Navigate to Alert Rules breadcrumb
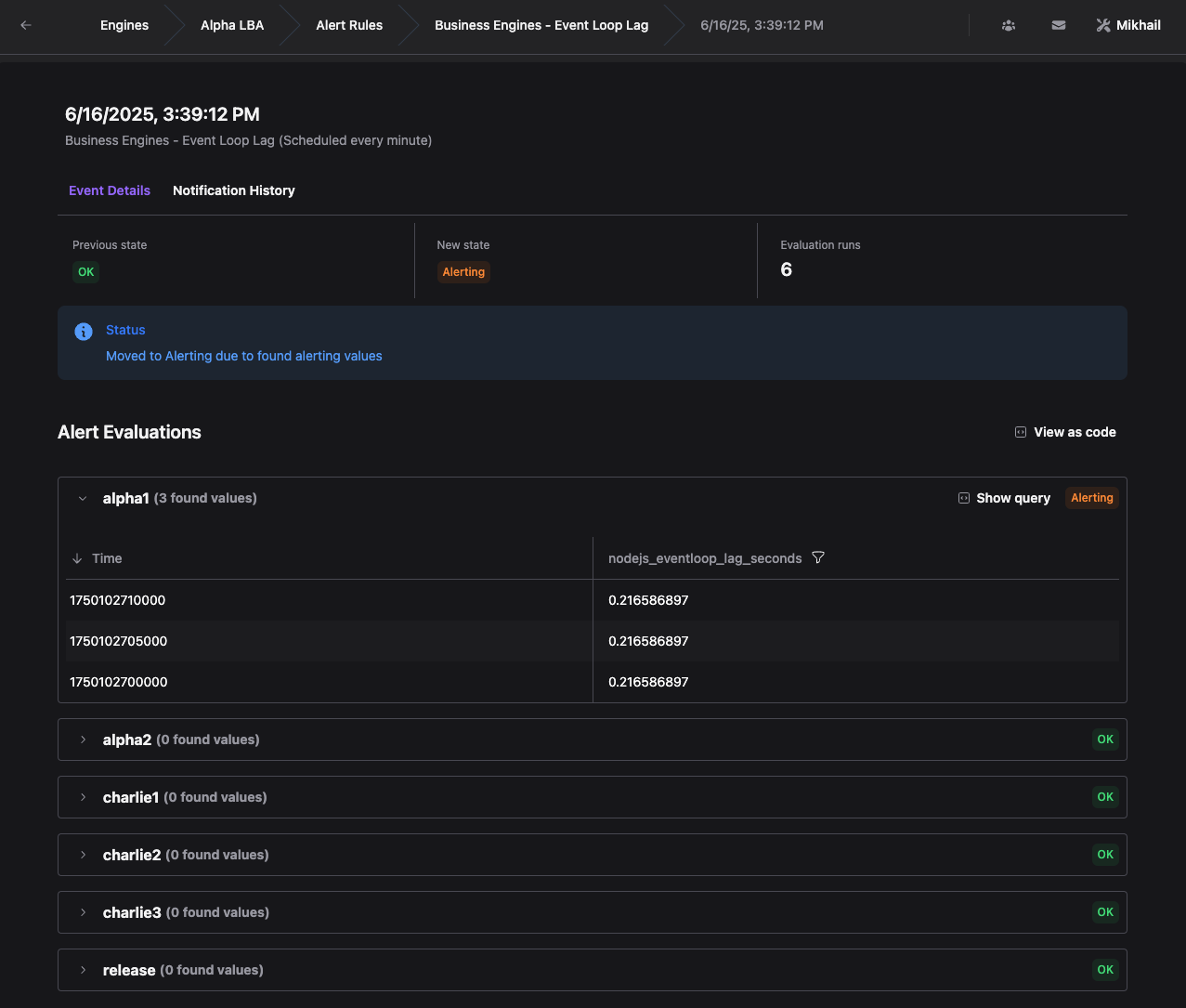The width and height of the screenshot is (1186, 1008). [x=349, y=25]
